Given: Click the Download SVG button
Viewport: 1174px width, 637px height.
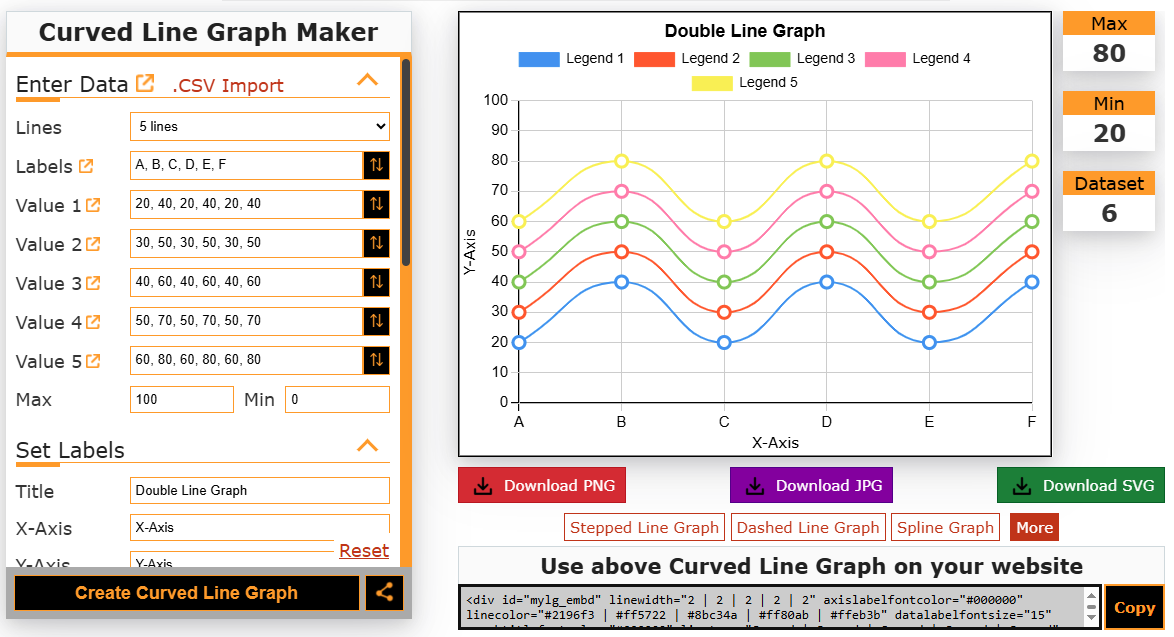Looking at the screenshot, I should coord(1081,485).
